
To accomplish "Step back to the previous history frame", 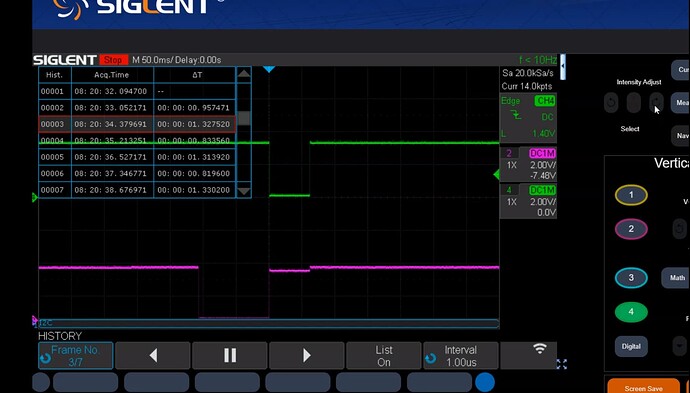I will (153, 355).
